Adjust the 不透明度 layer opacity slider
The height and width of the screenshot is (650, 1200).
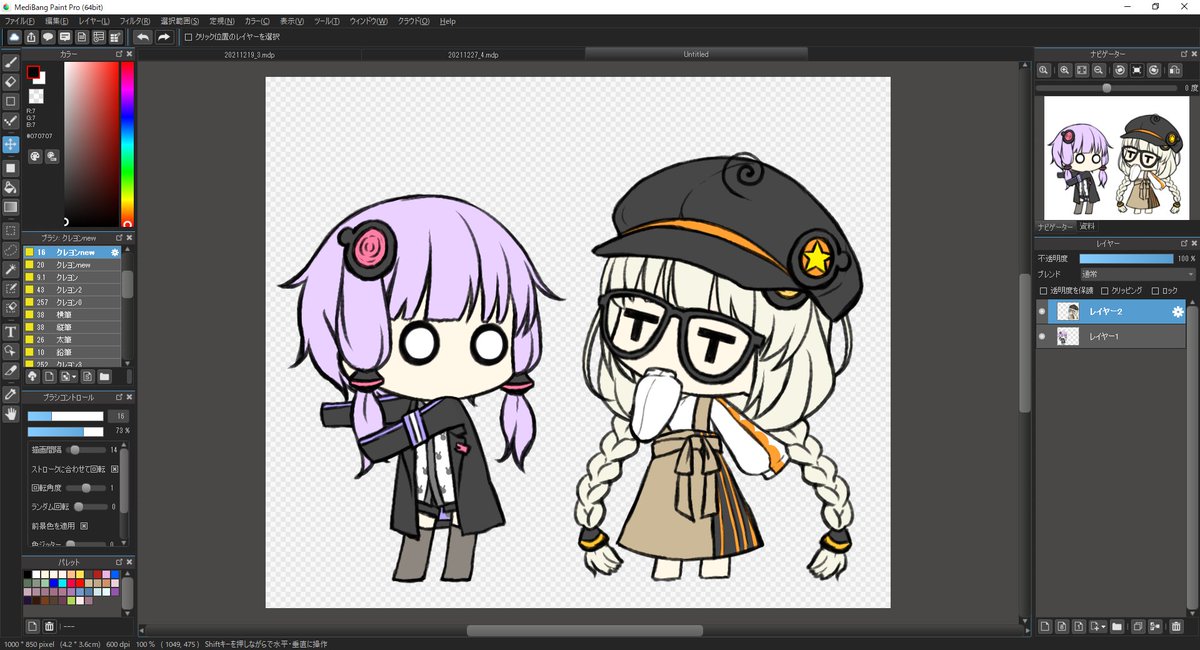(1126, 259)
